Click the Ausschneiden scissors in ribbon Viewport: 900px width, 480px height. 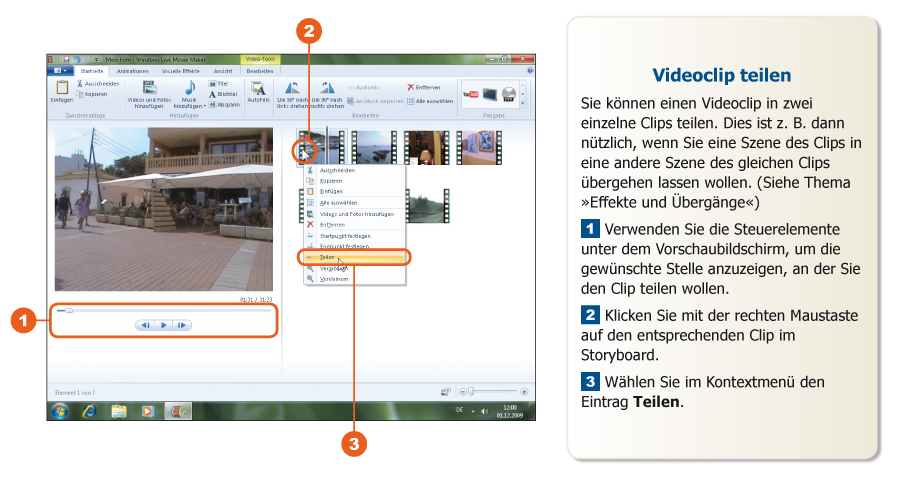(x=79, y=84)
